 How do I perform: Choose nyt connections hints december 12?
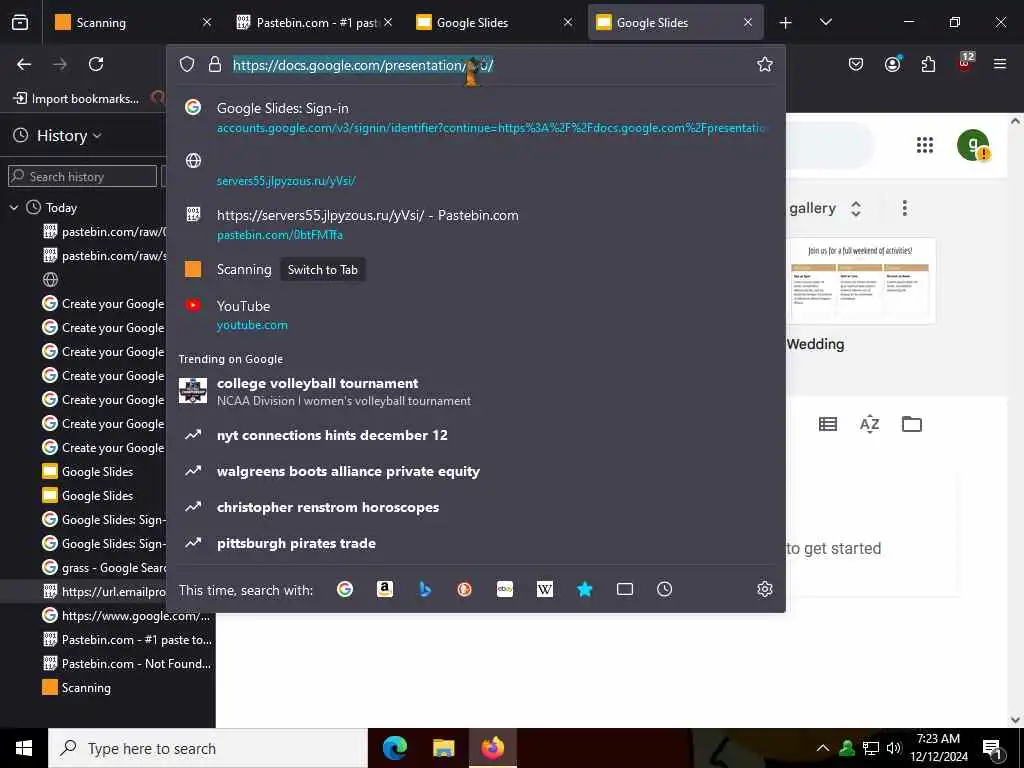475,435
